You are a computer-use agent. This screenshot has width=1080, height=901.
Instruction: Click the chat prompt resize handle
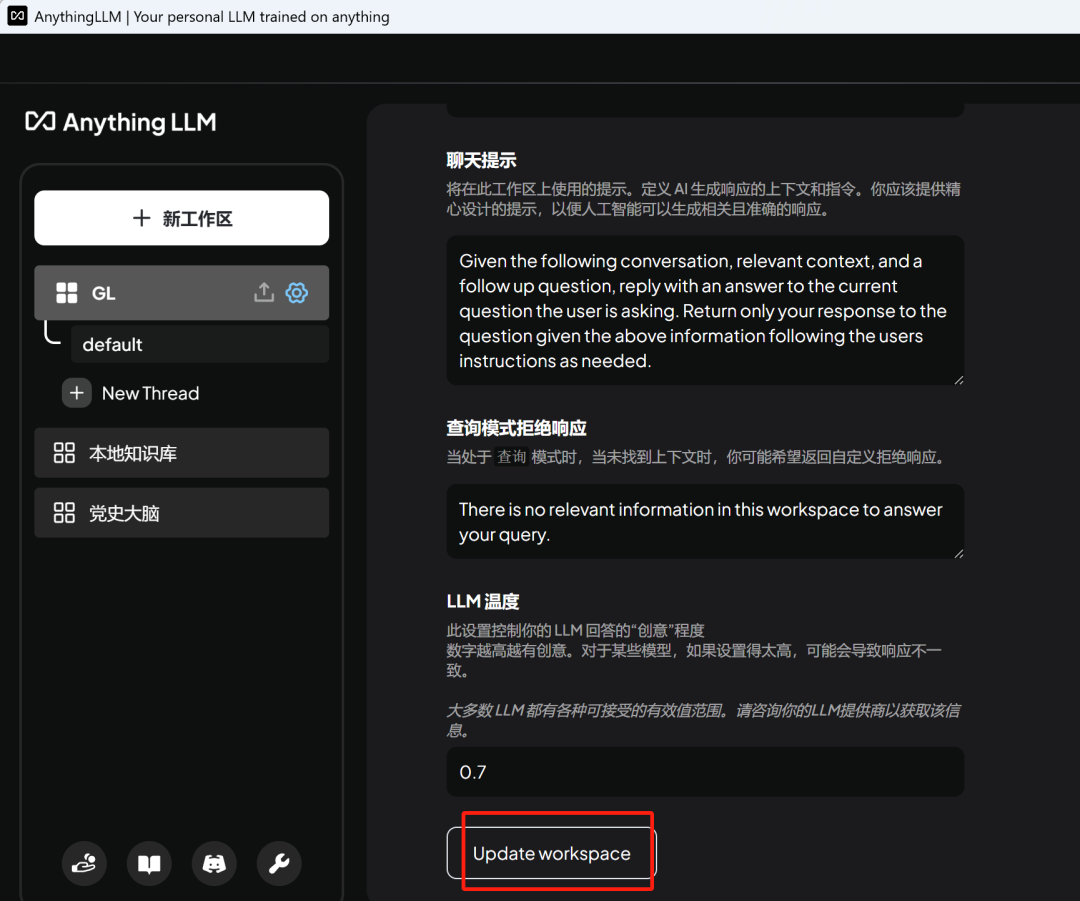click(958, 380)
